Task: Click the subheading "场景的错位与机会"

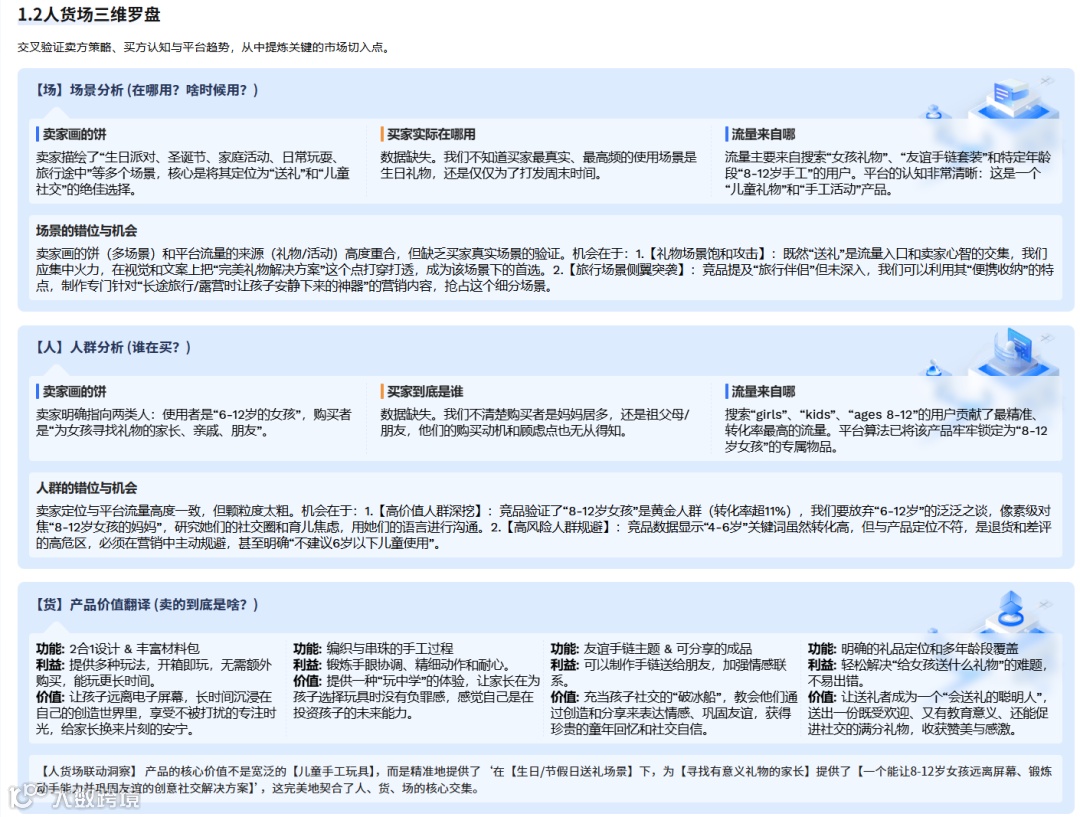Action: [87, 231]
